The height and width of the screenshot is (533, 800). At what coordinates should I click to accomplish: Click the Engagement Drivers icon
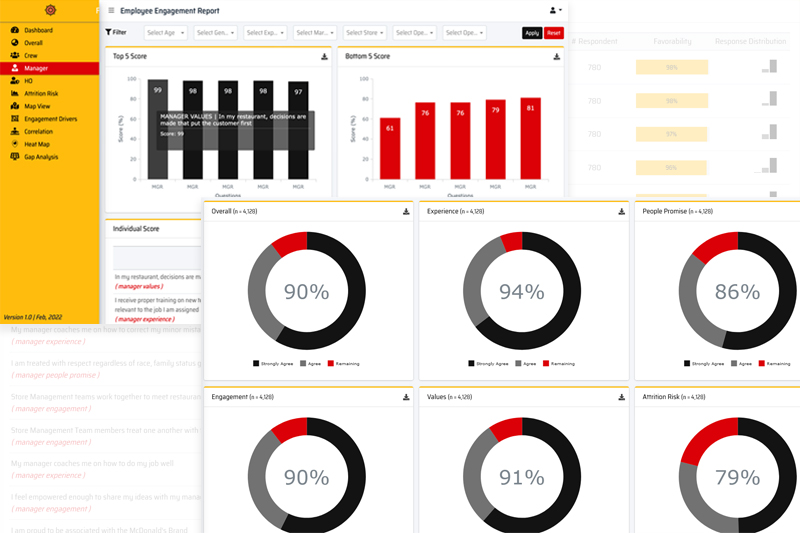(15, 118)
